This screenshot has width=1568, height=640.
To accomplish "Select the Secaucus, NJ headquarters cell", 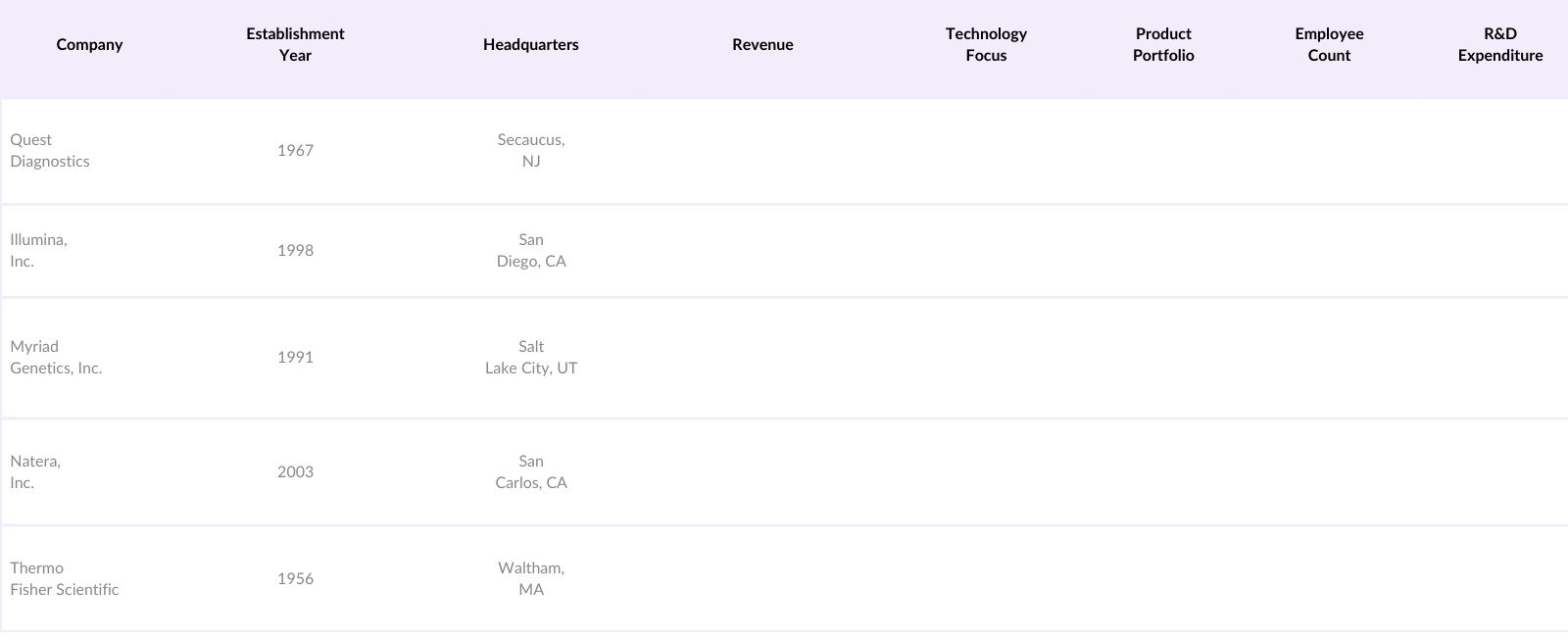I will pyautogui.click(x=531, y=151).
